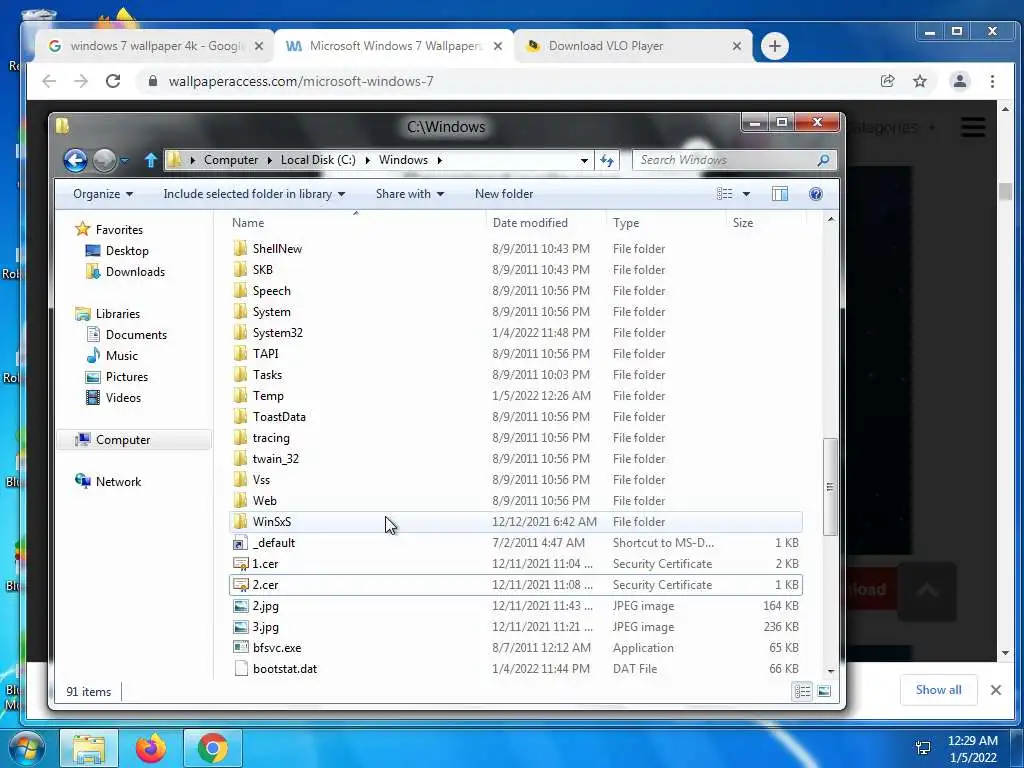Click the Explorer search magnifier icon

(824, 160)
